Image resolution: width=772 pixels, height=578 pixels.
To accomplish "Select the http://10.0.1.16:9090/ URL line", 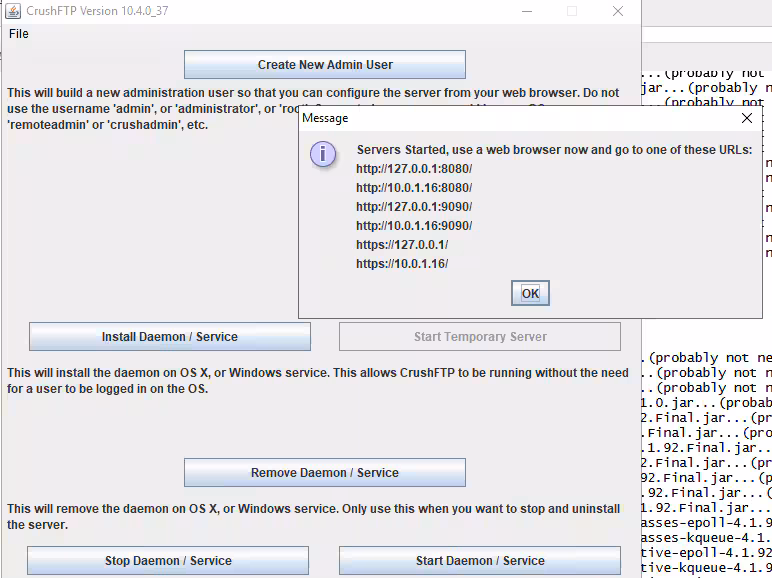I will coord(414,226).
